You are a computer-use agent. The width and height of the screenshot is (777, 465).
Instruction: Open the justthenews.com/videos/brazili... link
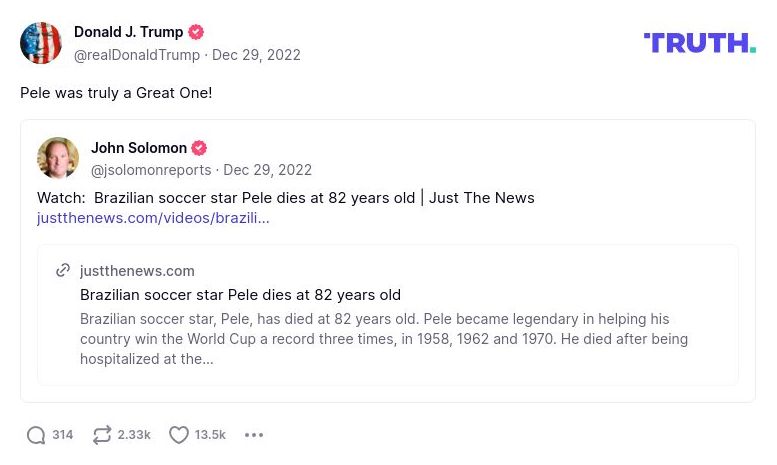tap(153, 218)
